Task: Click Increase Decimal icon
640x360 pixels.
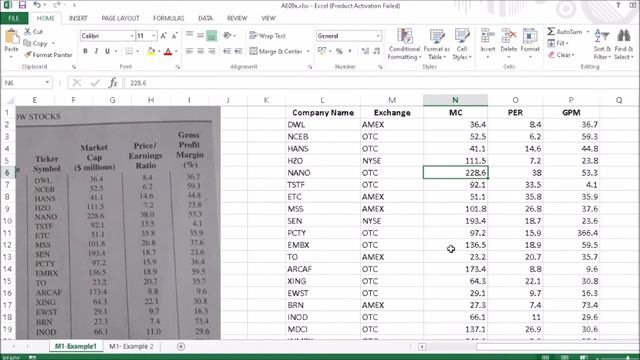Action: click(x=365, y=51)
